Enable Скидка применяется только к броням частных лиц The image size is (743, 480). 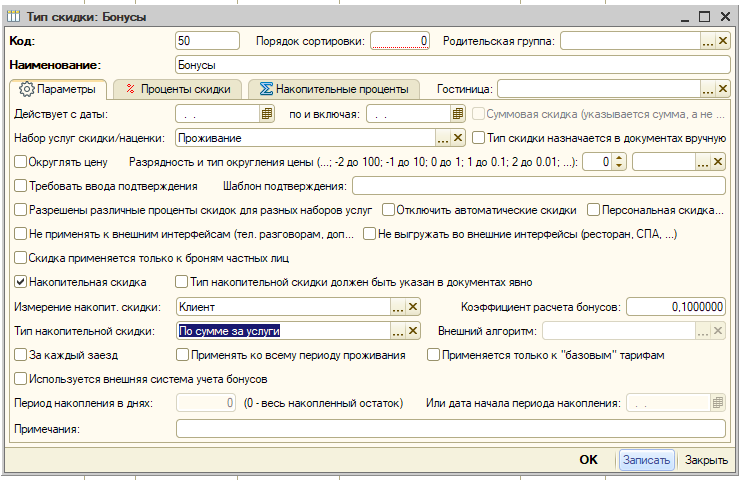tap(20, 258)
